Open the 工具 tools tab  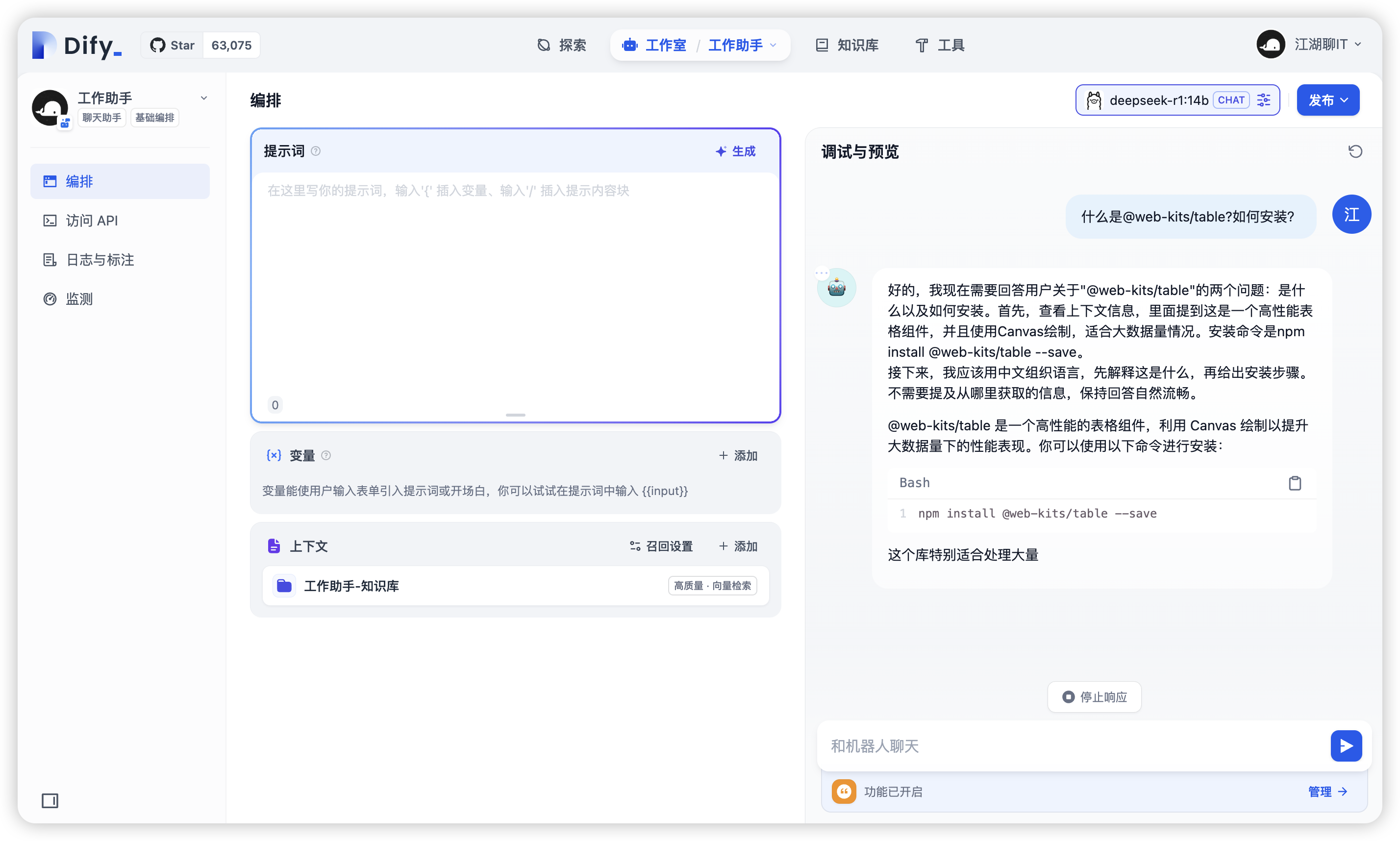pyautogui.click(x=939, y=46)
